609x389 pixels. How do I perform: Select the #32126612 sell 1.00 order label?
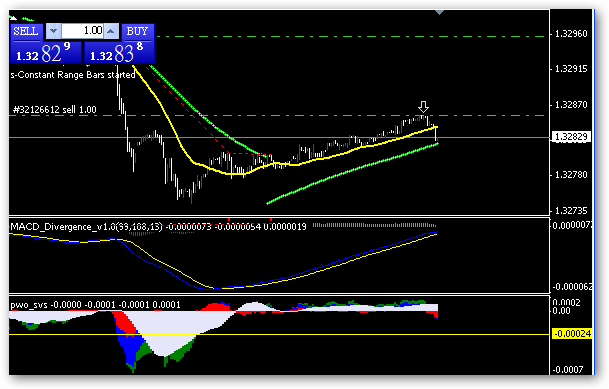coord(55,110)
